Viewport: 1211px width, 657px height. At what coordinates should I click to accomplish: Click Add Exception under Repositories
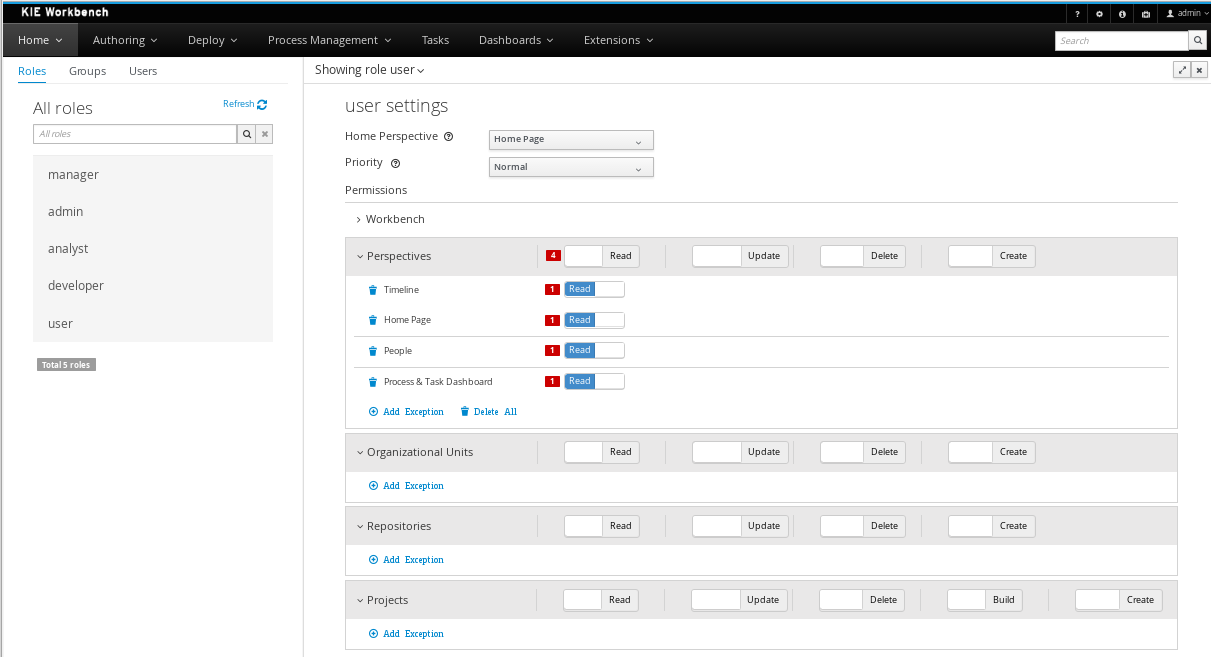point(406,560)
